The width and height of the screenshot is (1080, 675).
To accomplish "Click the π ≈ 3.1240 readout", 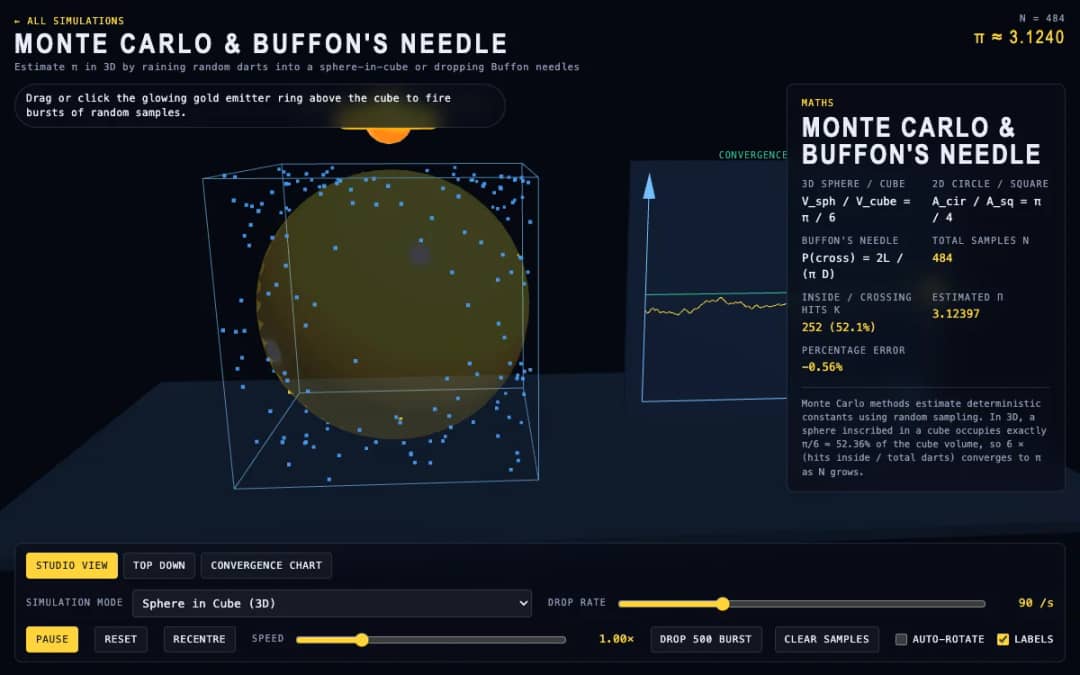I will (x=1019, y=37).
